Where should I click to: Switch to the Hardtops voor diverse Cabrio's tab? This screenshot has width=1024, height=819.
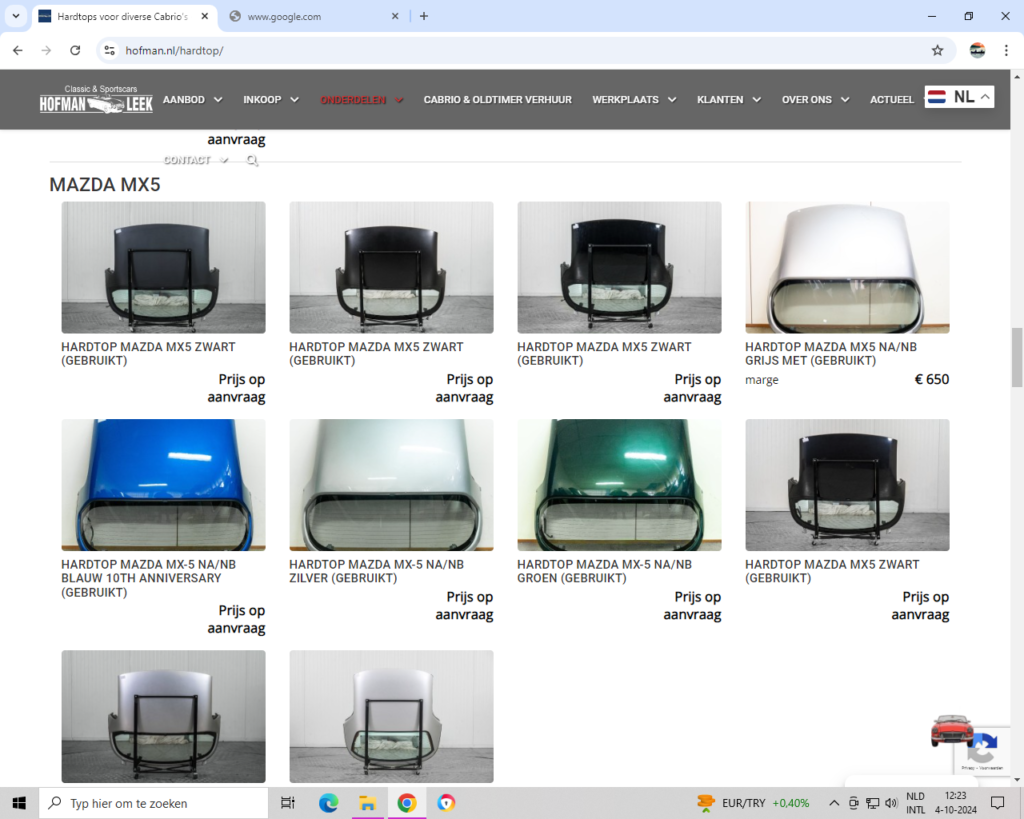click(x=122, y=16)
